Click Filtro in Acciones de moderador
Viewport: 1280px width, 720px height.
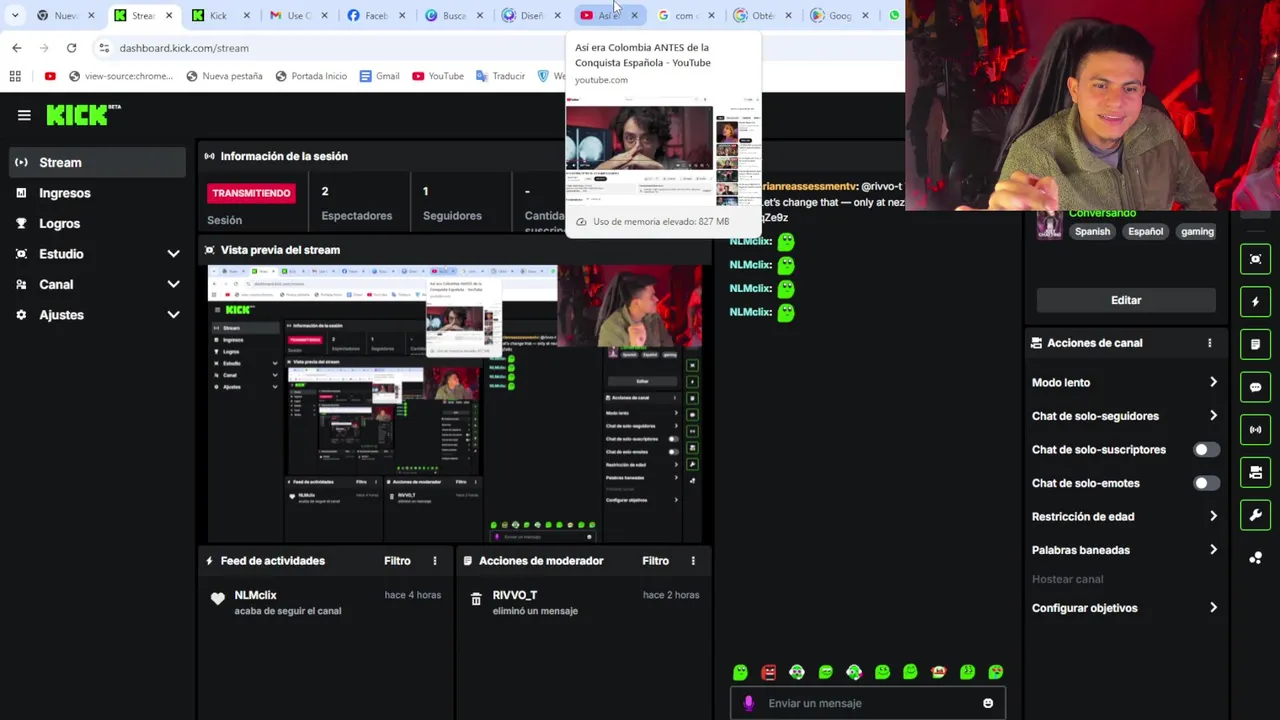pos(655,561)
